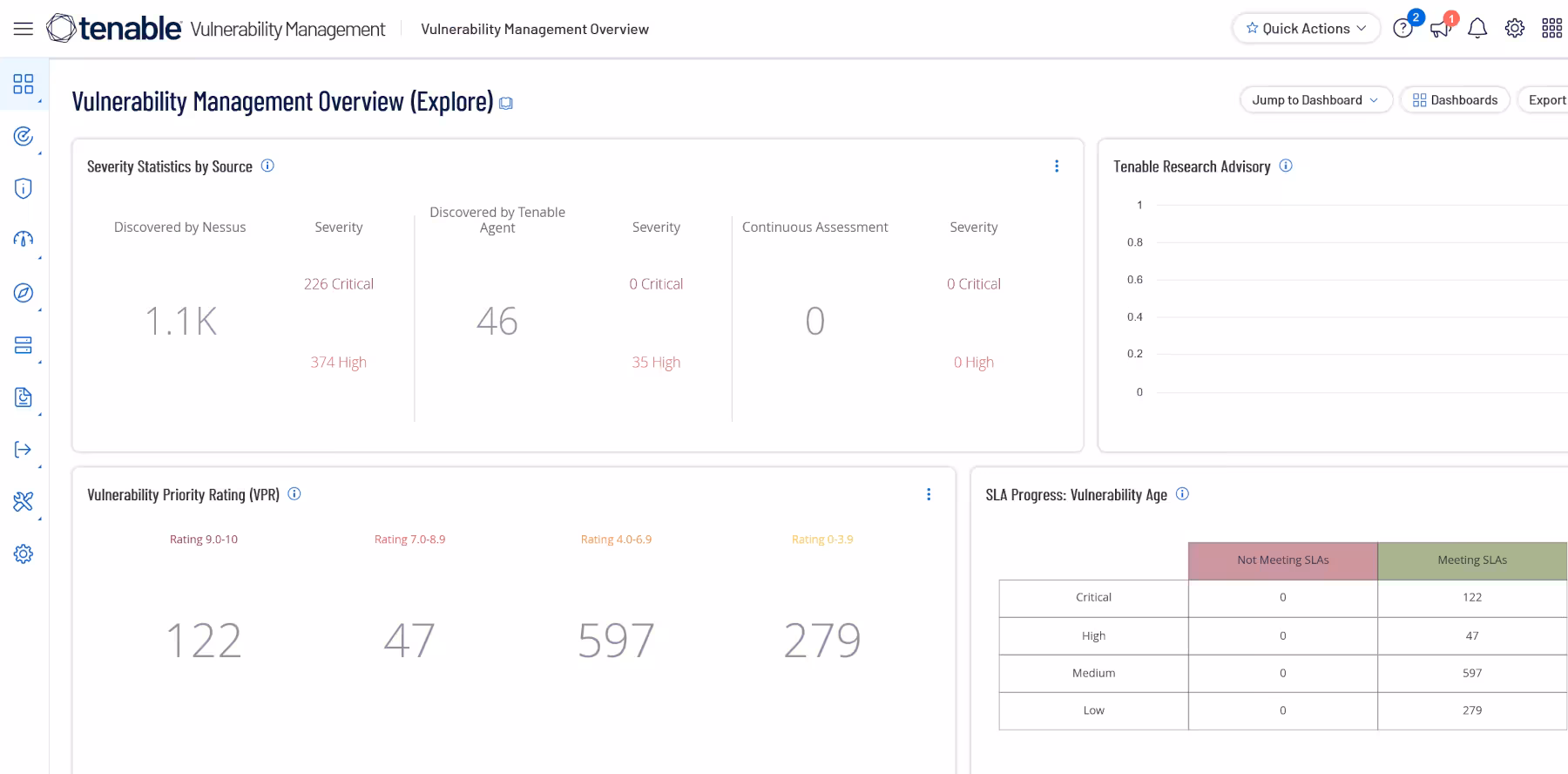Open VPR widget kebab menu

929,494
